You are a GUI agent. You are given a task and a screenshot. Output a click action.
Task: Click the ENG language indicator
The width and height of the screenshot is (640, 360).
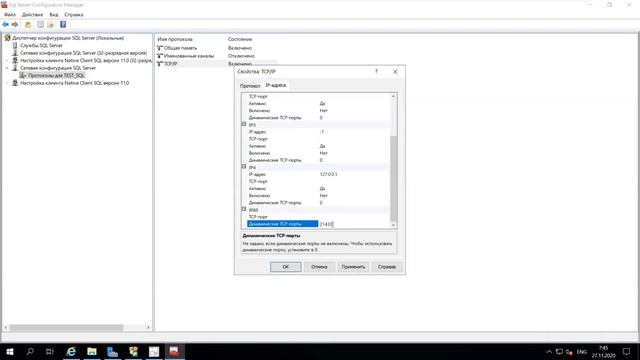pos(582,351)
